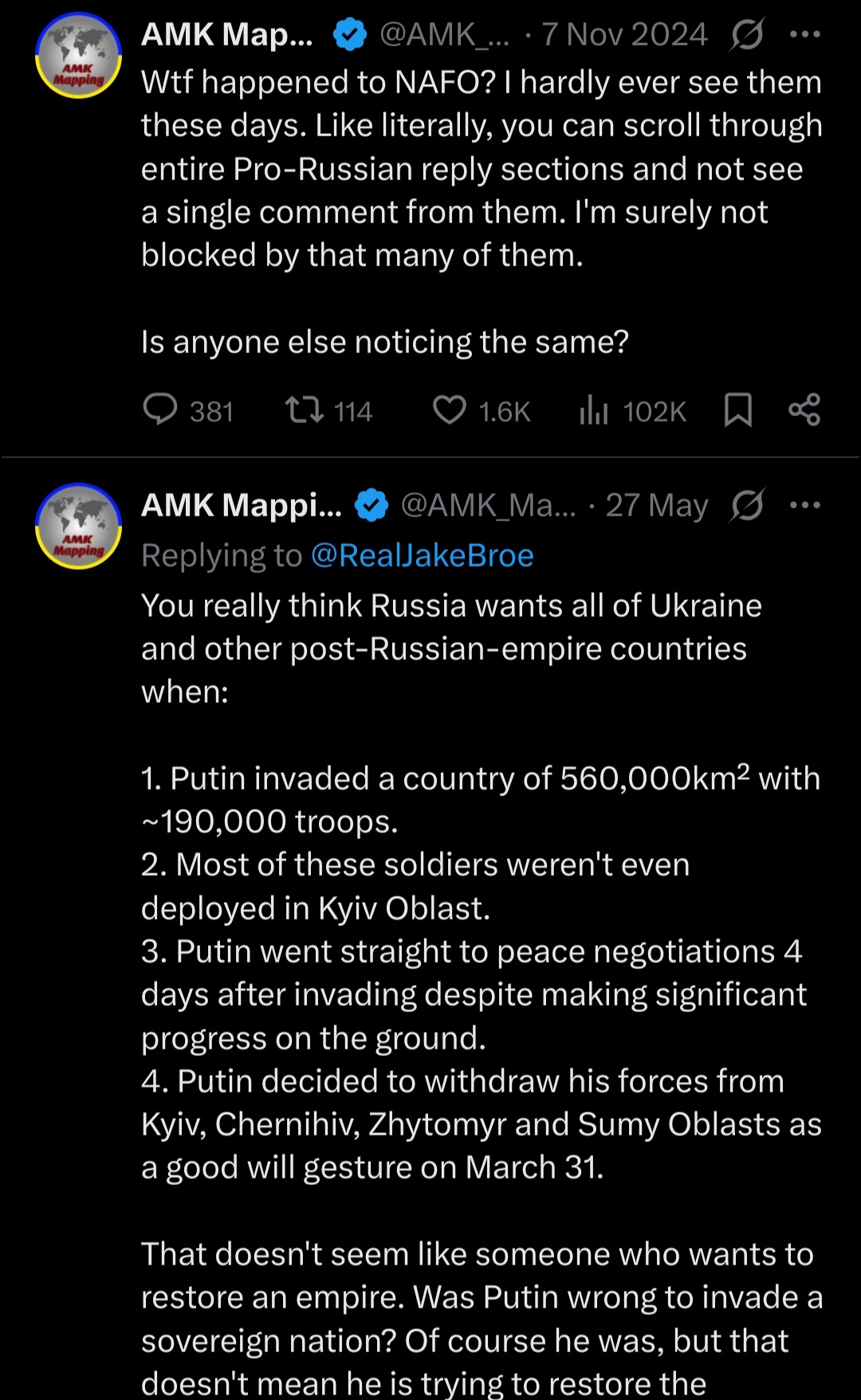The width and height of the screenshot is (861, 1400).
Task: Bookmark the NAFO post
Action: click(738, 410)
